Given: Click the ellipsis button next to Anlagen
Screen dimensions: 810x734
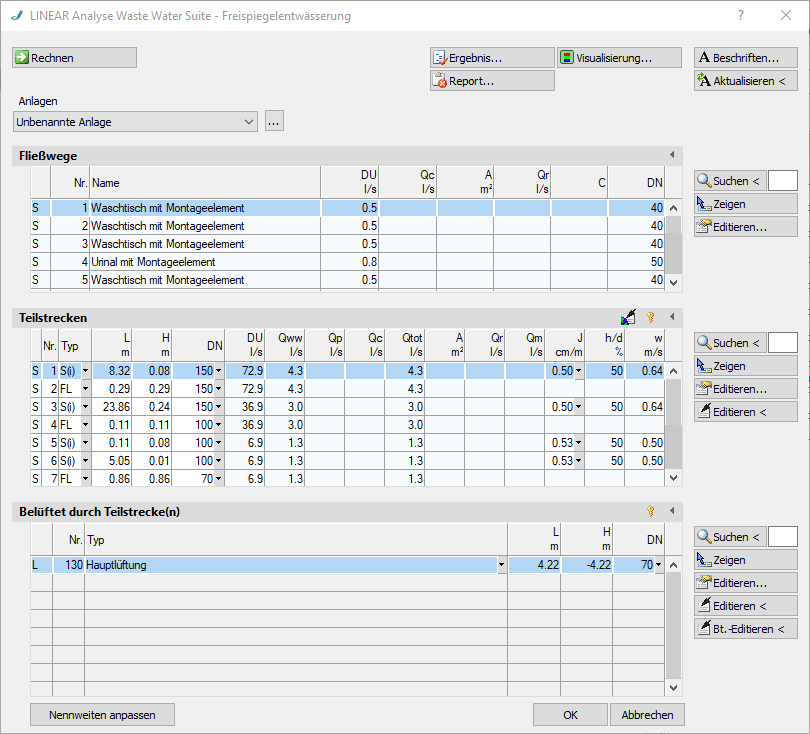Looking at the screenshot, I should pos(274,121).
